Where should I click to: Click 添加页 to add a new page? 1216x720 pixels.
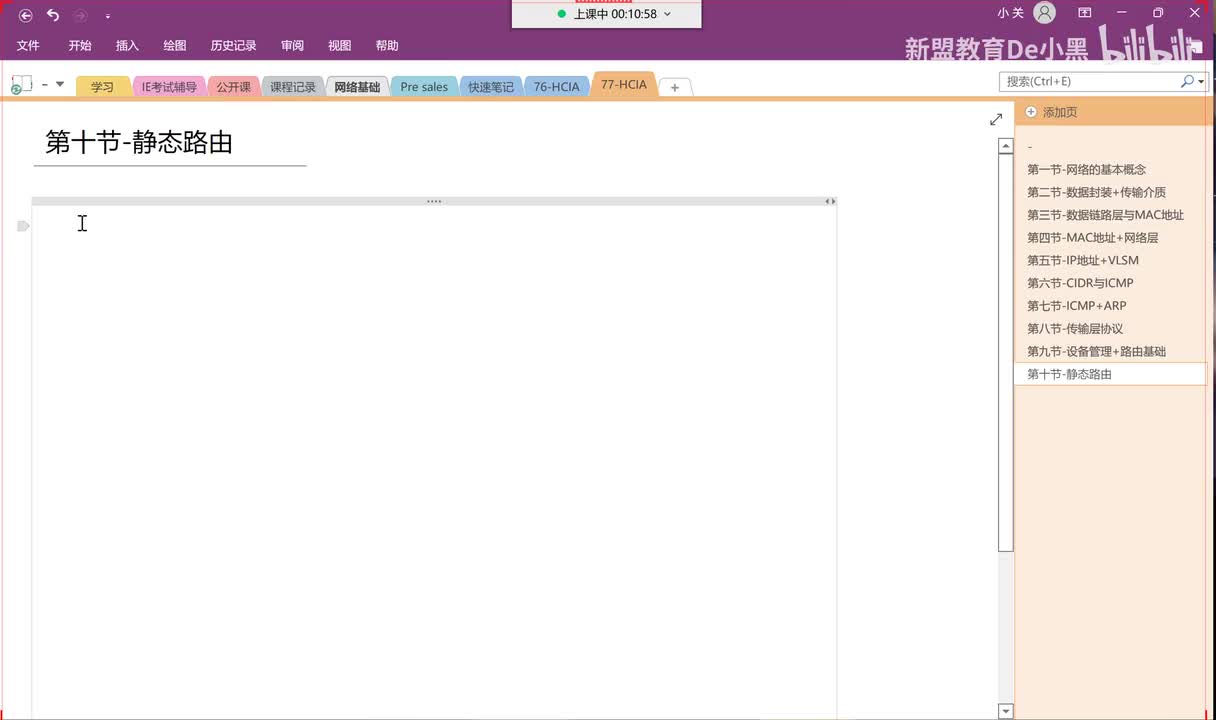(1051, 112)
